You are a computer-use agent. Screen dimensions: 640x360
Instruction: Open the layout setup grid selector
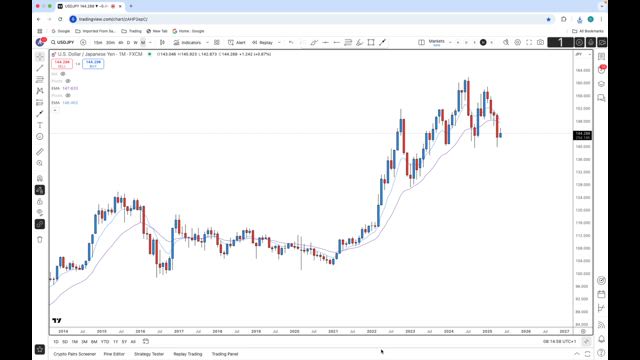tap(421, 42)
